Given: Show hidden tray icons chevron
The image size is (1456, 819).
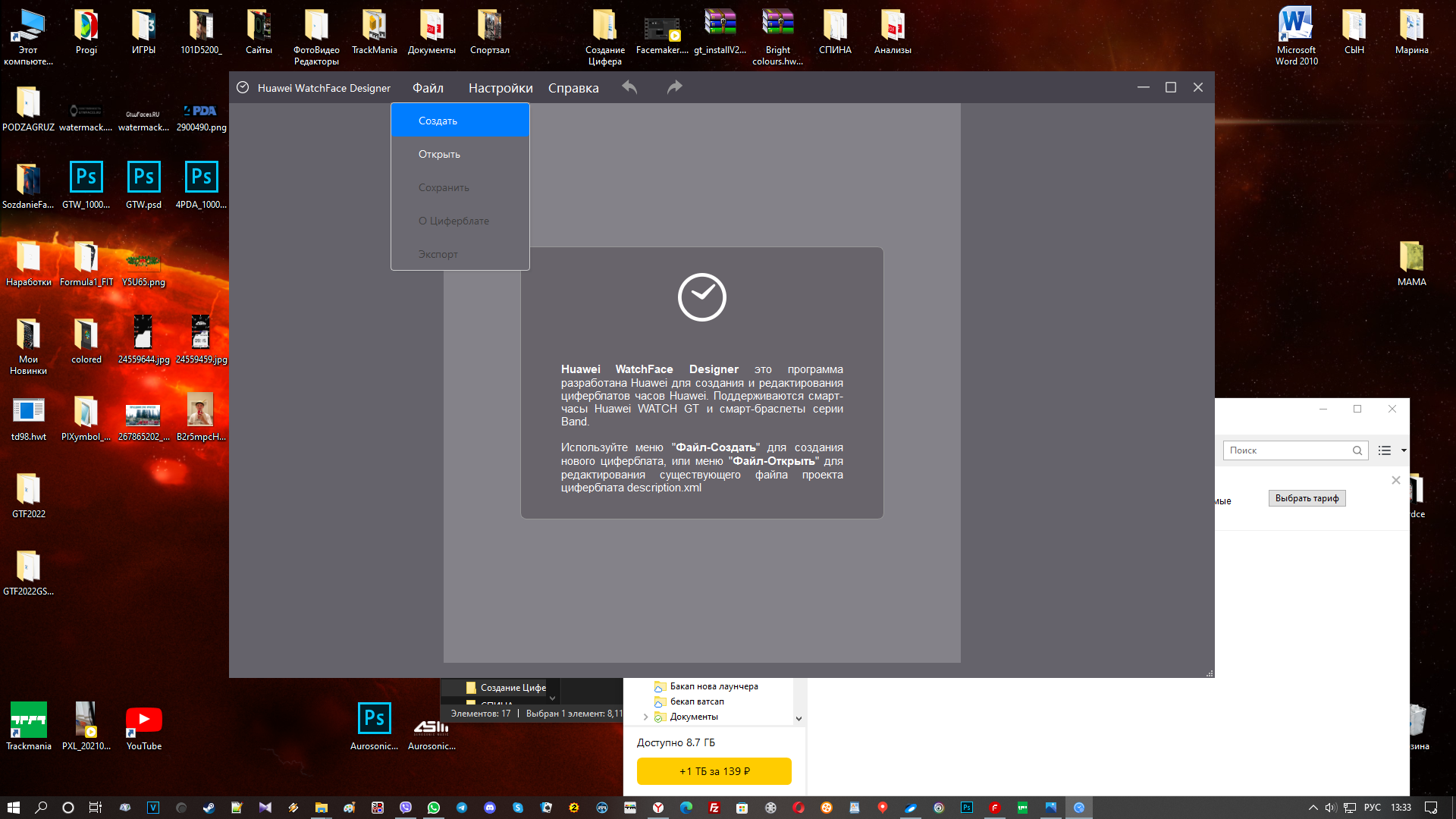Looking at the screenshot, I should (1313, 808).
